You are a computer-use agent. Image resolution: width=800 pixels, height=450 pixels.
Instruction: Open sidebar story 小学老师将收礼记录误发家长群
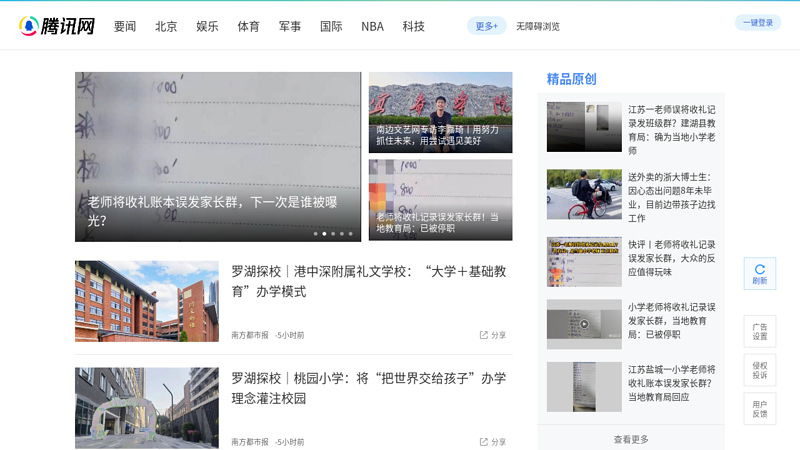click(671, 321)
